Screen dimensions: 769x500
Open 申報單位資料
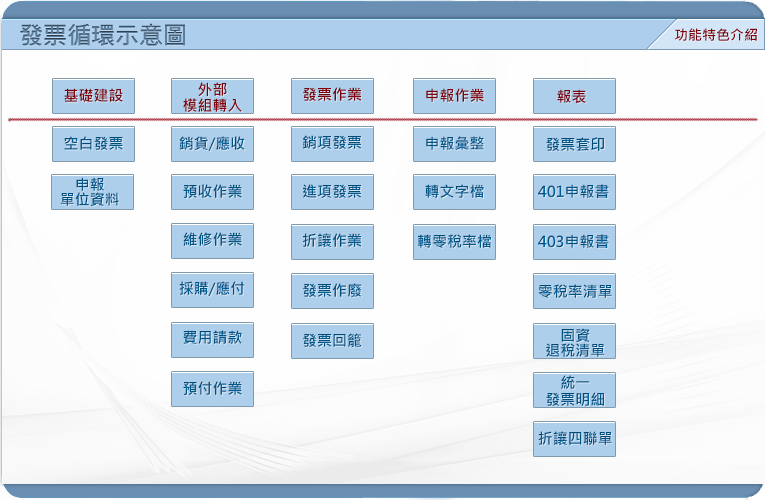coord(92,192)
